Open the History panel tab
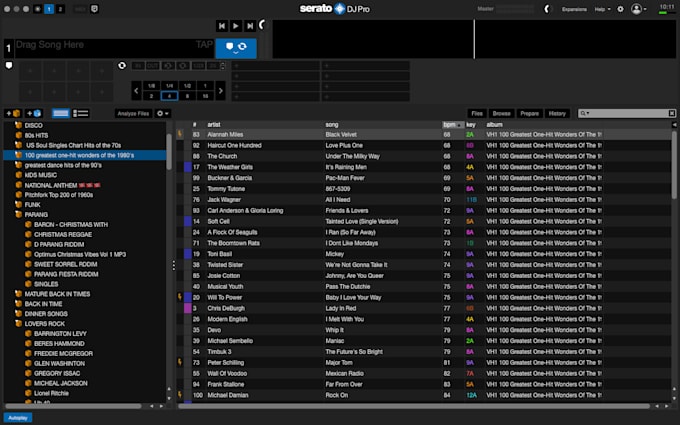 point(557,114)
